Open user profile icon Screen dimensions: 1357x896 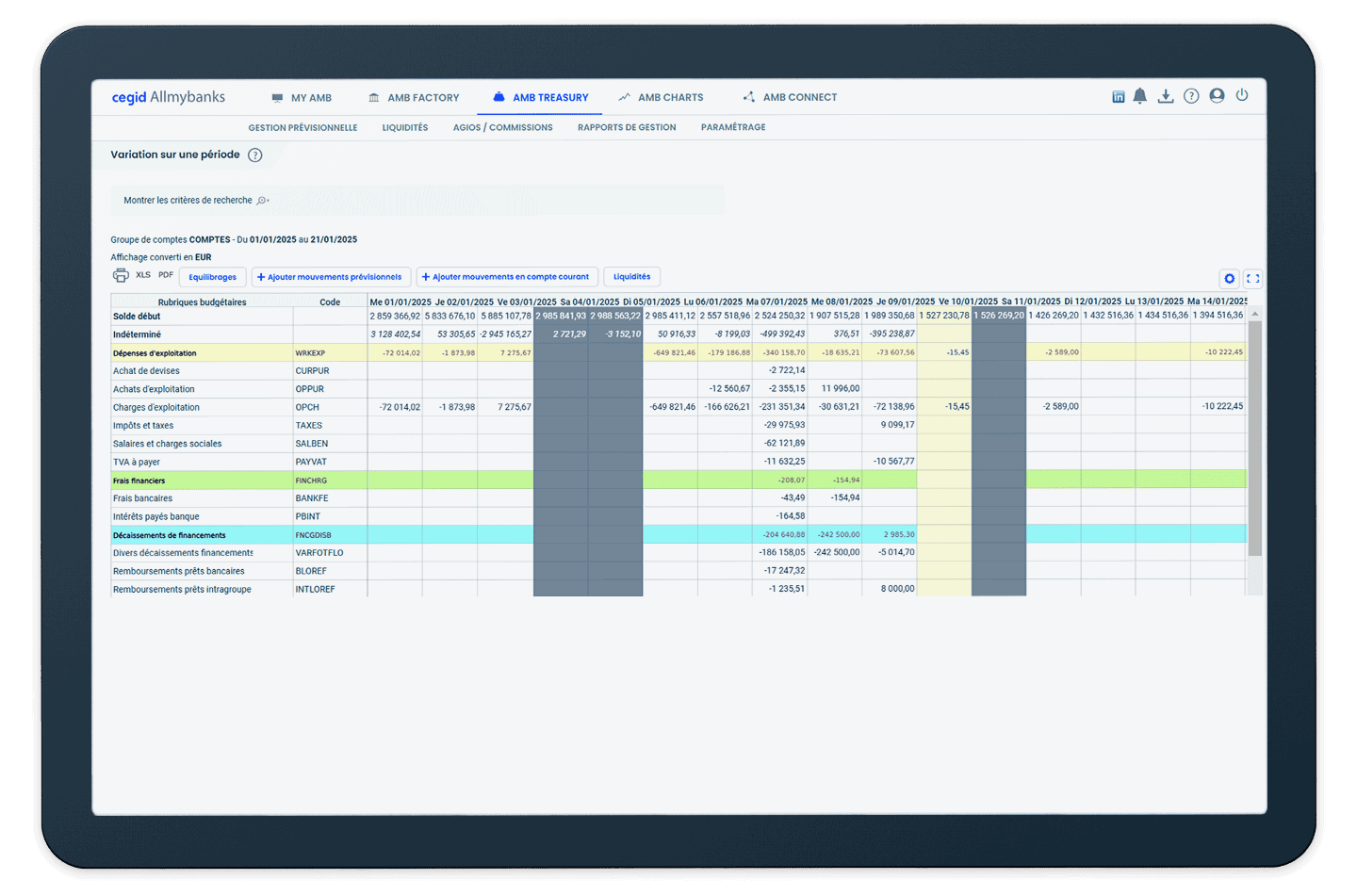pos(1217,96)
